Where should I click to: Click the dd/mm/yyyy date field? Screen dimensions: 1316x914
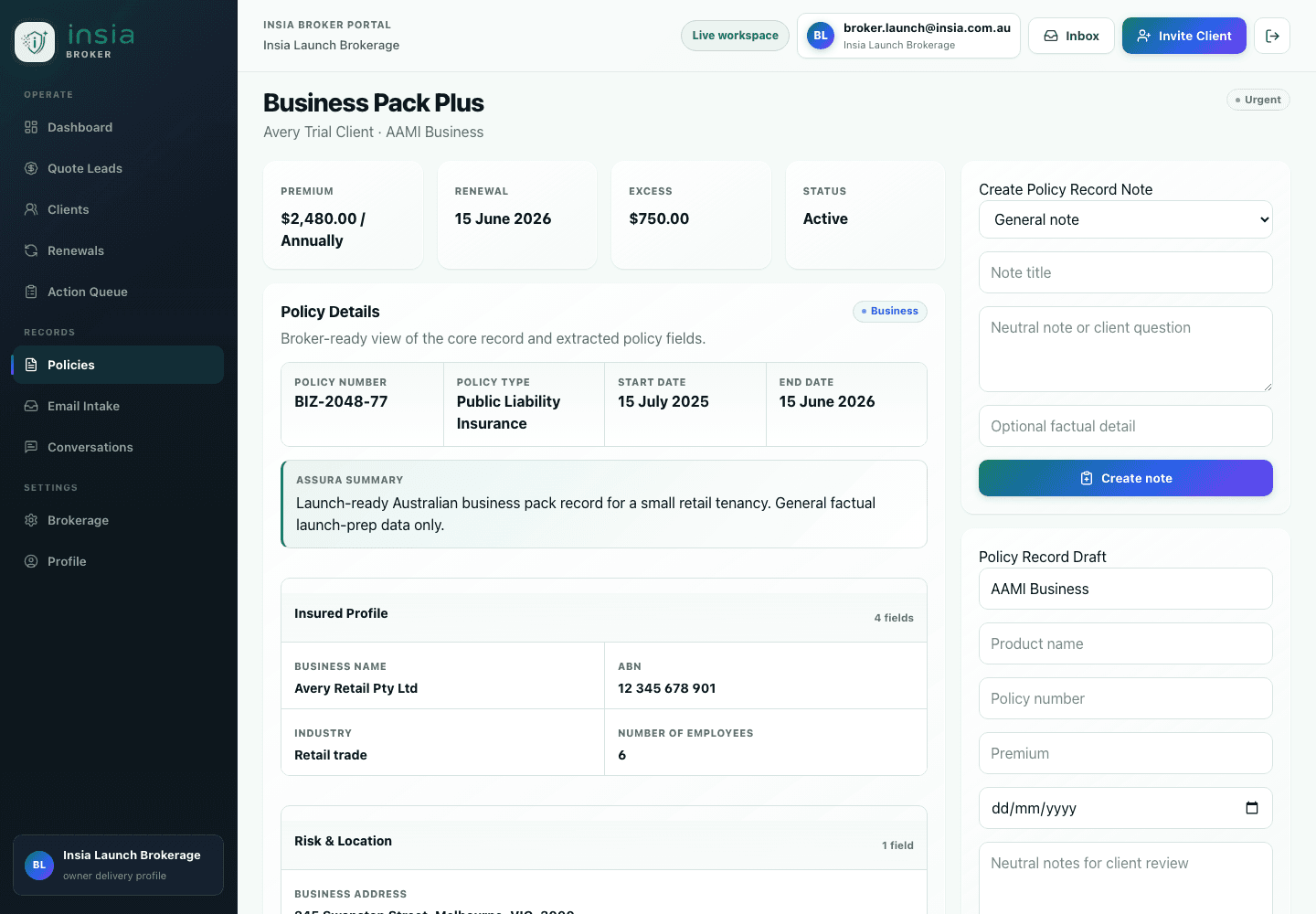[x=1126, y=808]
